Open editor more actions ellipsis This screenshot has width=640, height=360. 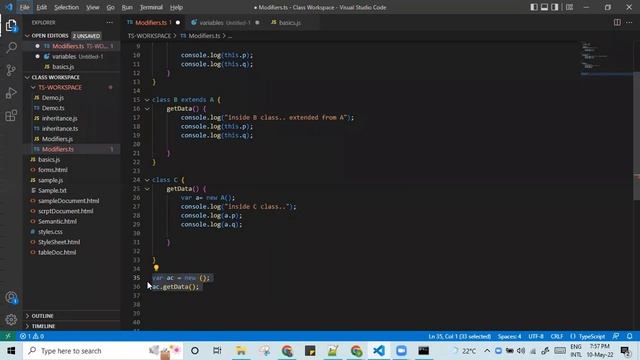[629, 22]
